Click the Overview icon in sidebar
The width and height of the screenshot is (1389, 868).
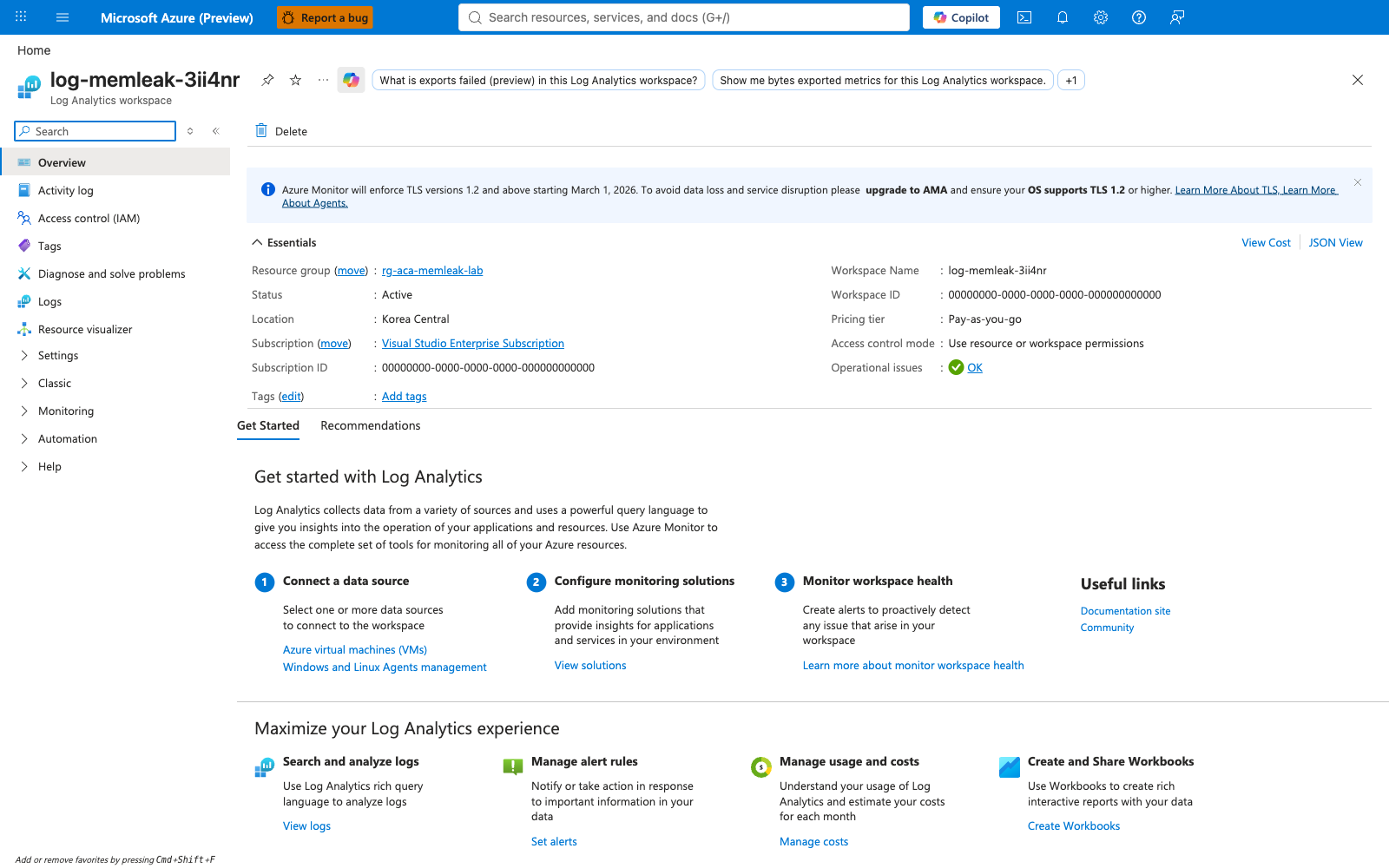click(x=24, y=162)
